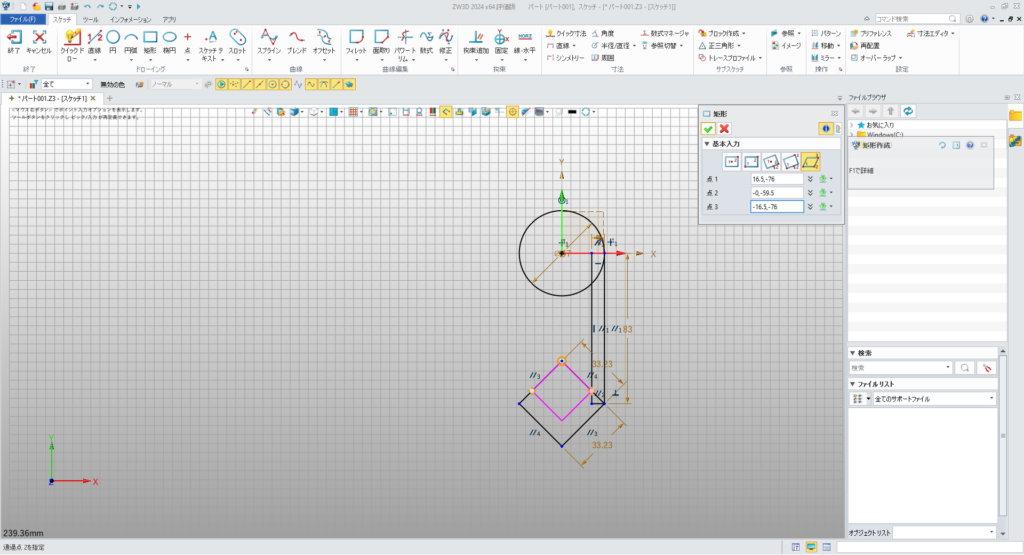Viewport: 1024px width, 555px height.
Task: Select the Ellipse (楕円) tool
Action: (x=170, y=39)
